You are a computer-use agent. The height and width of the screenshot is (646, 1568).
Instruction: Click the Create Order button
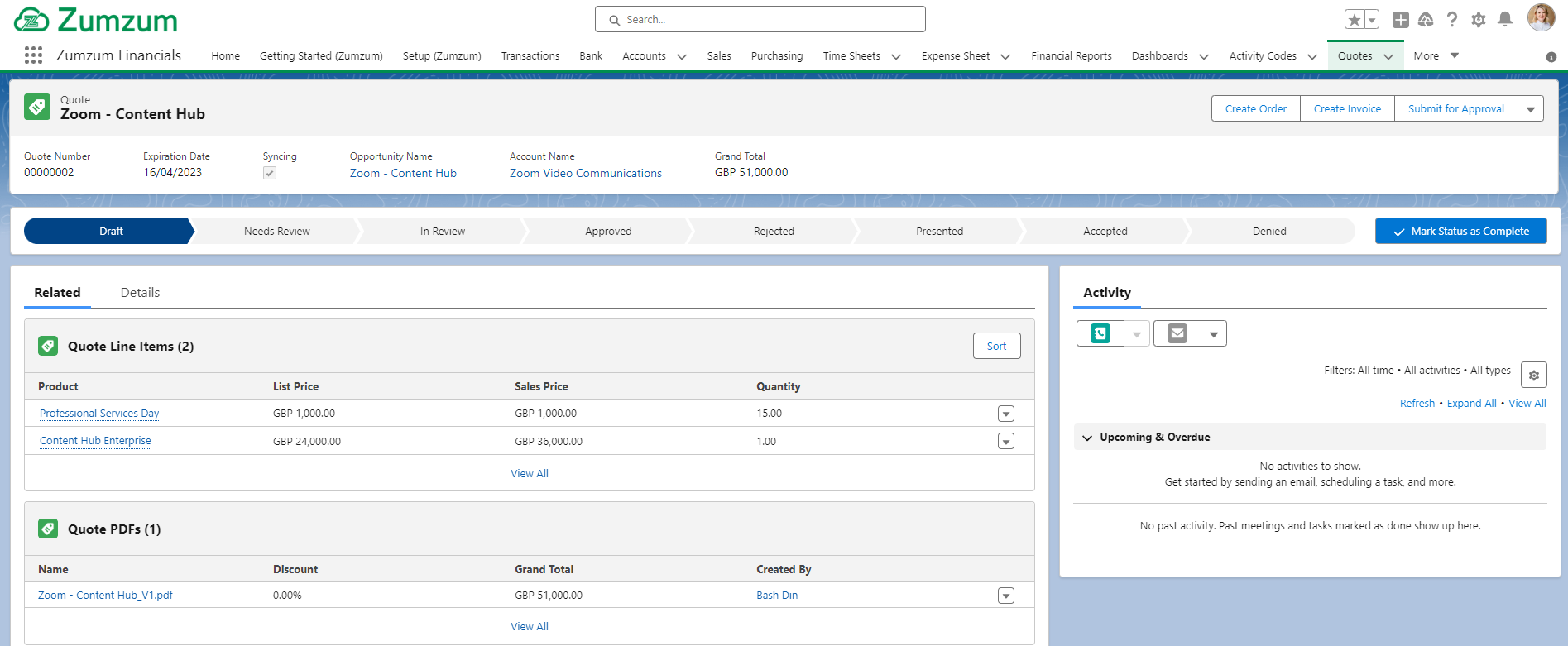point(1256,109)
